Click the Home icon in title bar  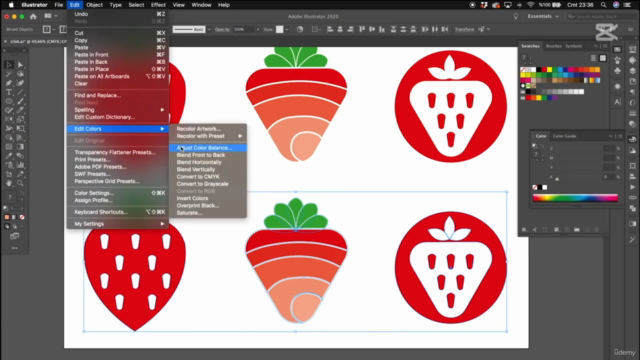pyautogui.click(x=33, y=16)
